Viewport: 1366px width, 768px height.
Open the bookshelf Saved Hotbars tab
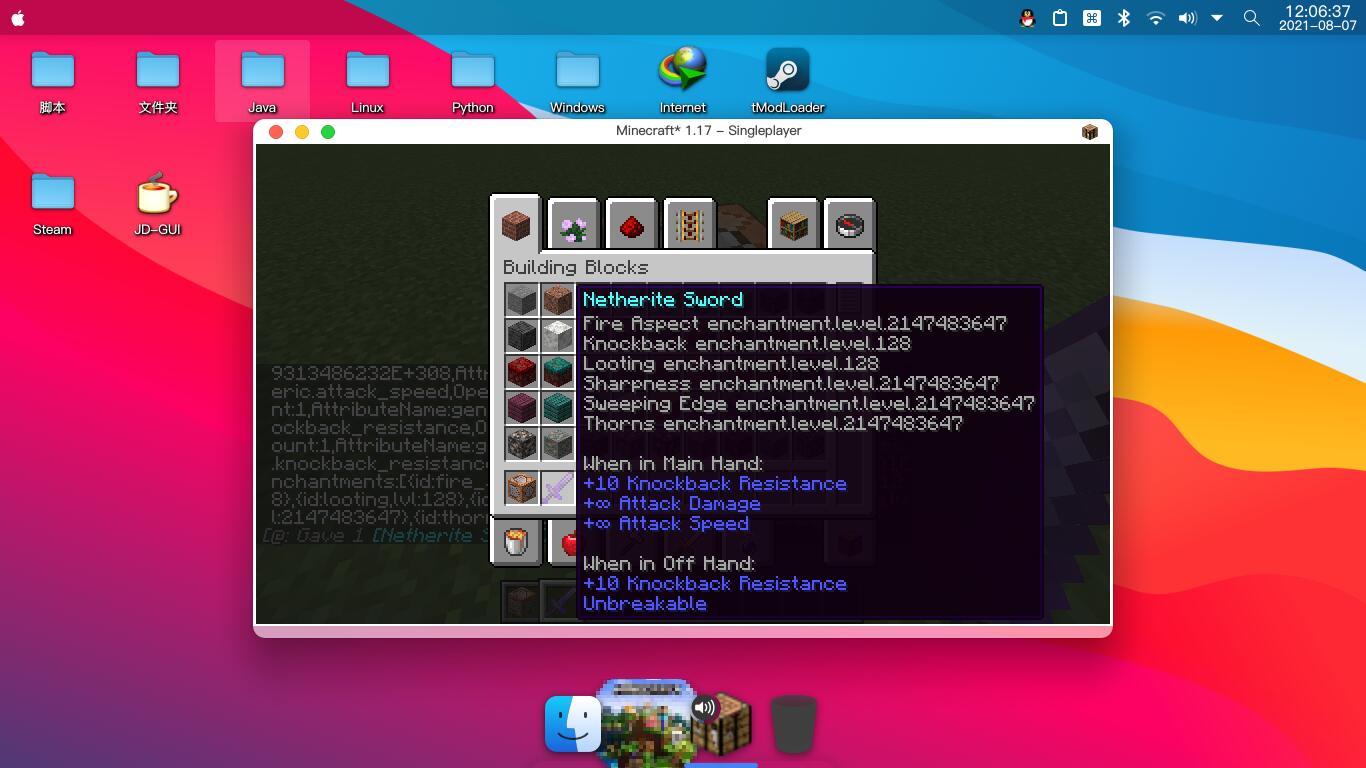[x=793, y=225]
